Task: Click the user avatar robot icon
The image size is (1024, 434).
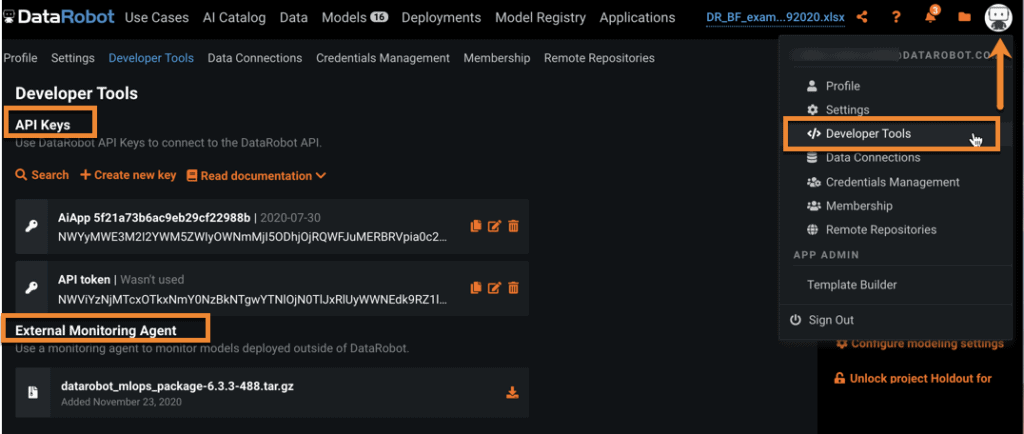Action: [x=999, y=18]
